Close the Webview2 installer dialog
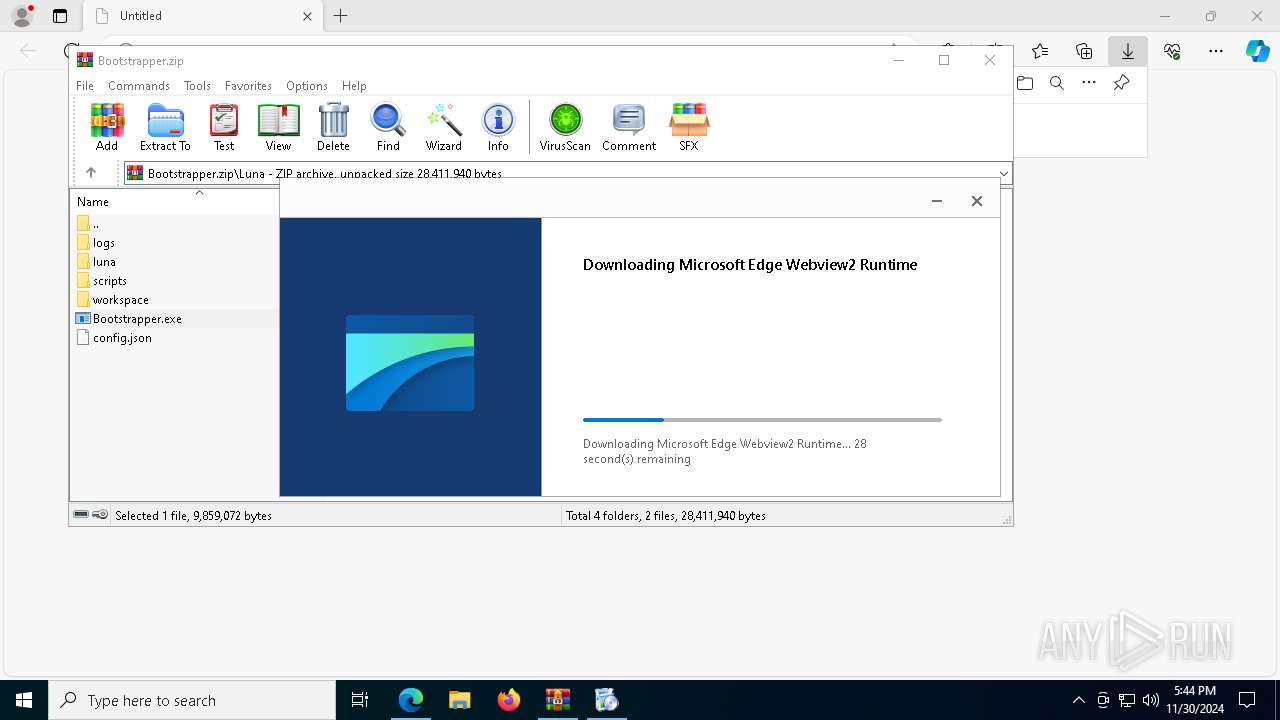This screenshot has width=1280, height=720. coord(977,201)
